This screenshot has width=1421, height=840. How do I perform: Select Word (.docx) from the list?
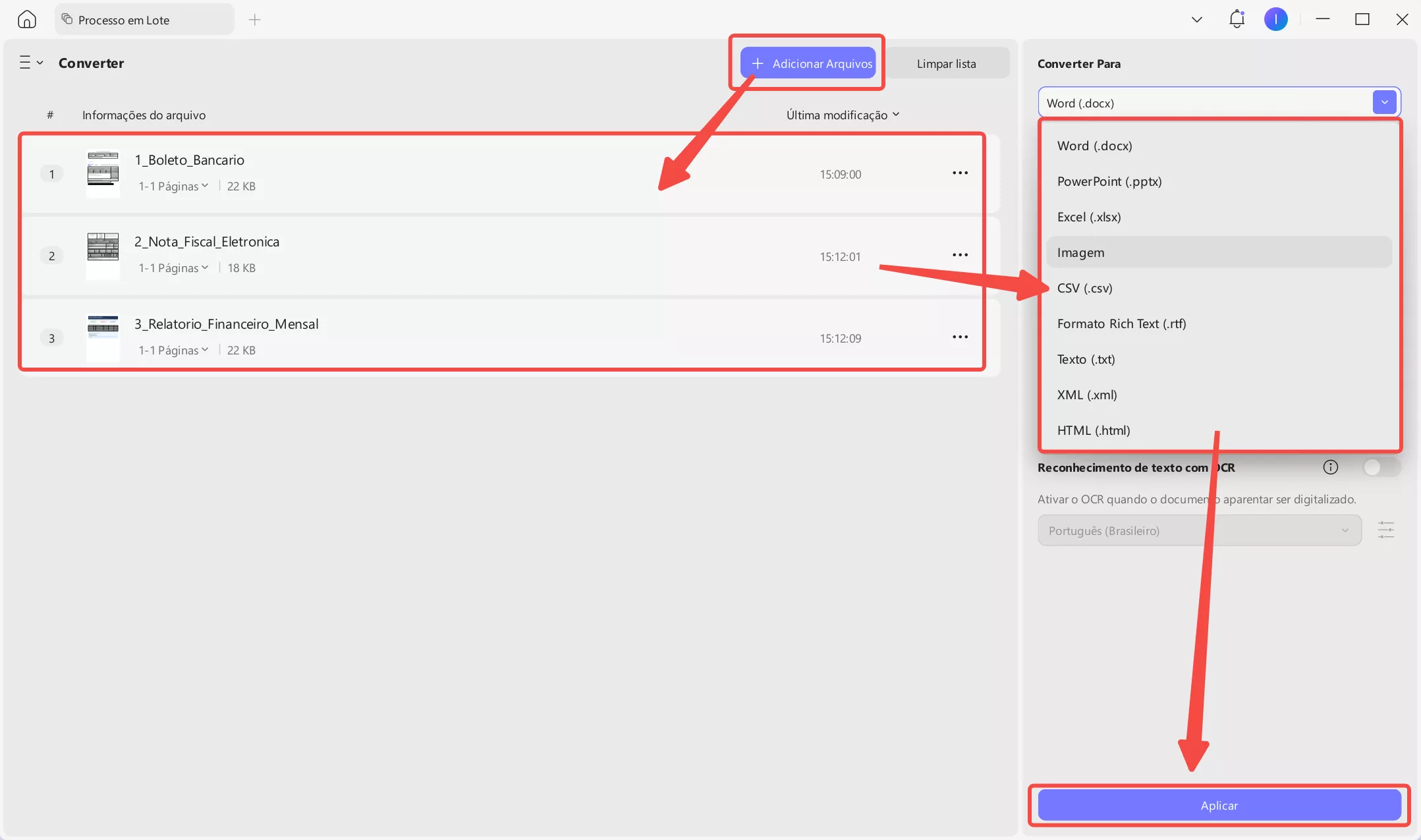(1219, 146)
